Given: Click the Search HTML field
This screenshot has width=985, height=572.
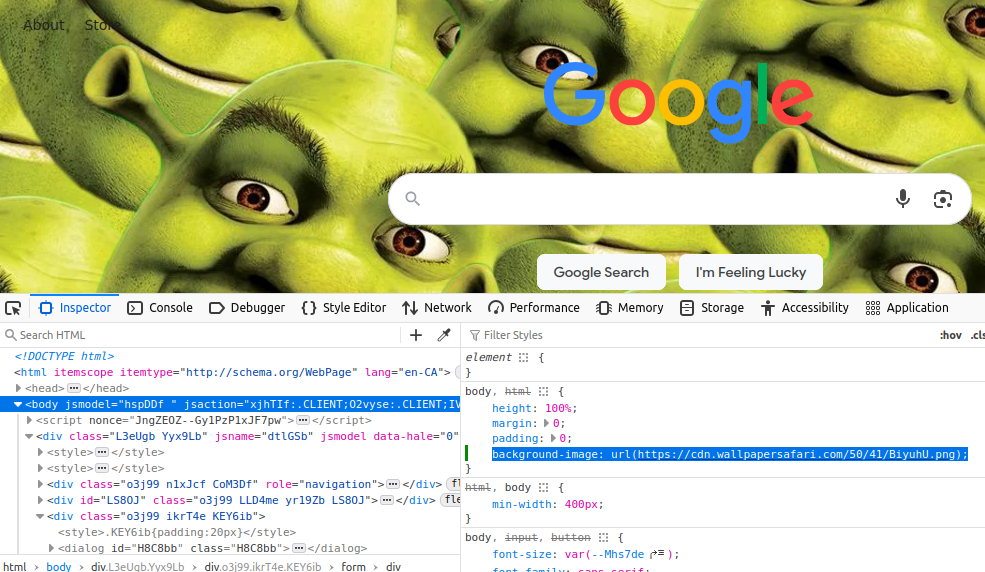Looking at the screenshot, I should tap(201, 335).
